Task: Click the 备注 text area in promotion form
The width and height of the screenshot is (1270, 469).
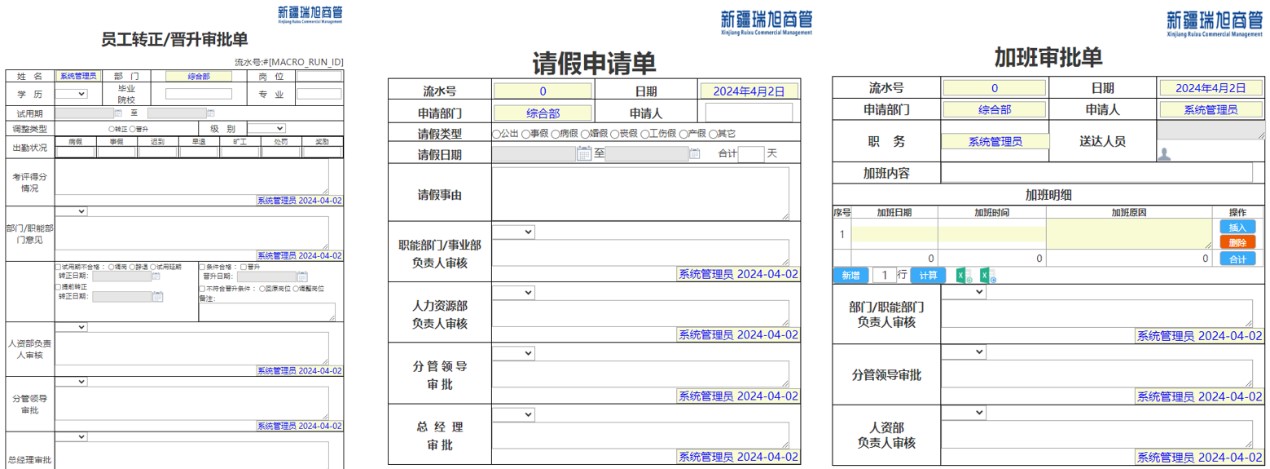Action: click(268, 312)
